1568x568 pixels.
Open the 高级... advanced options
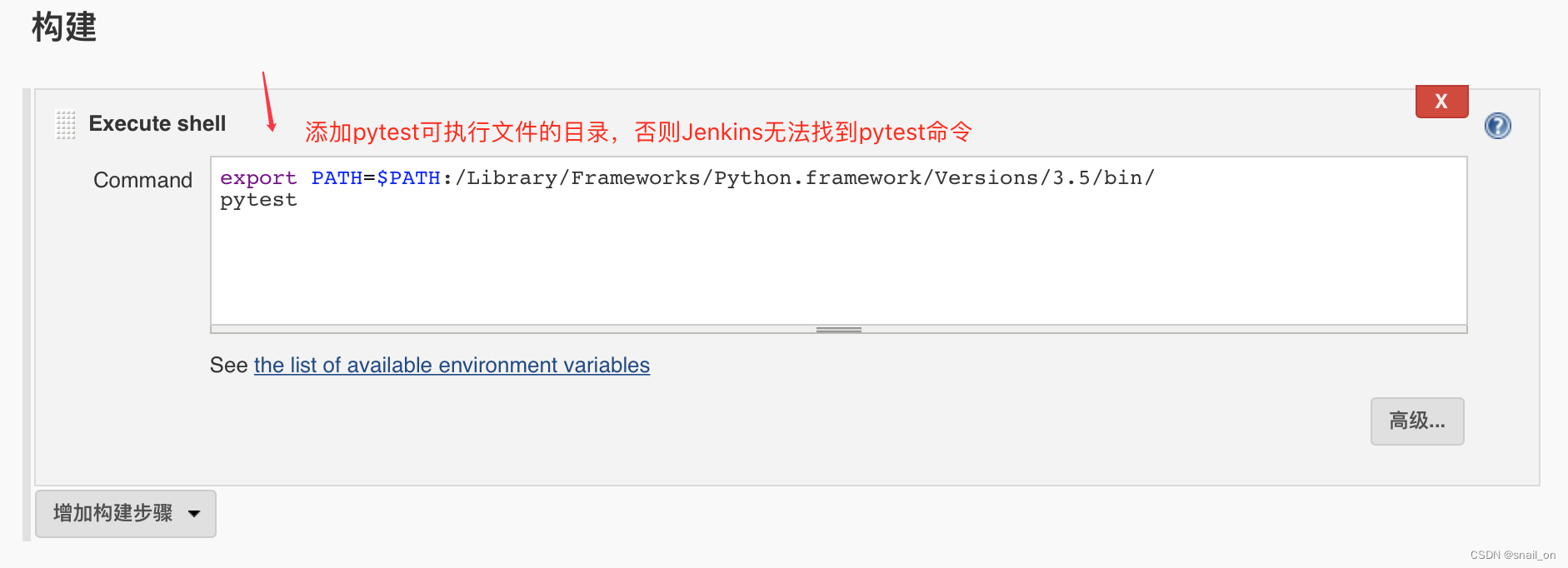1417,421
